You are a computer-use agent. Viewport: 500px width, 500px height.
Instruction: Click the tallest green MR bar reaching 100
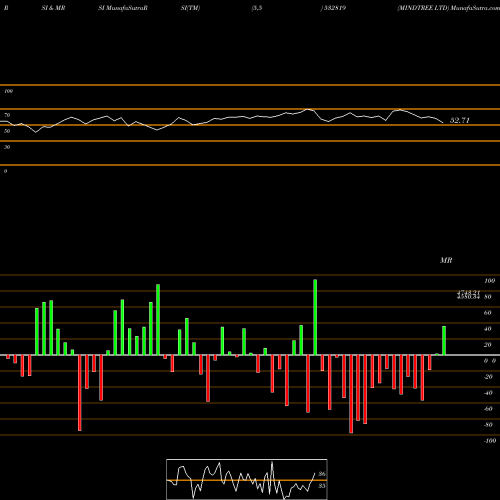click(315, 317)
